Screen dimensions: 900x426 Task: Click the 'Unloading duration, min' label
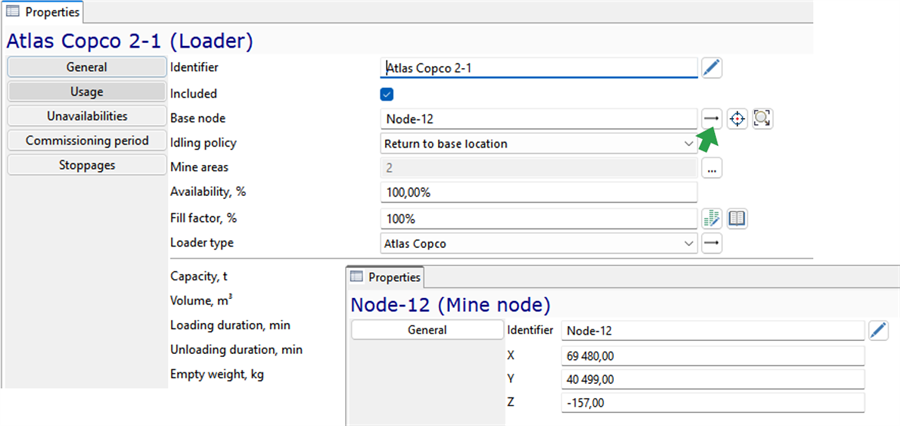click(x=236, y=350)
